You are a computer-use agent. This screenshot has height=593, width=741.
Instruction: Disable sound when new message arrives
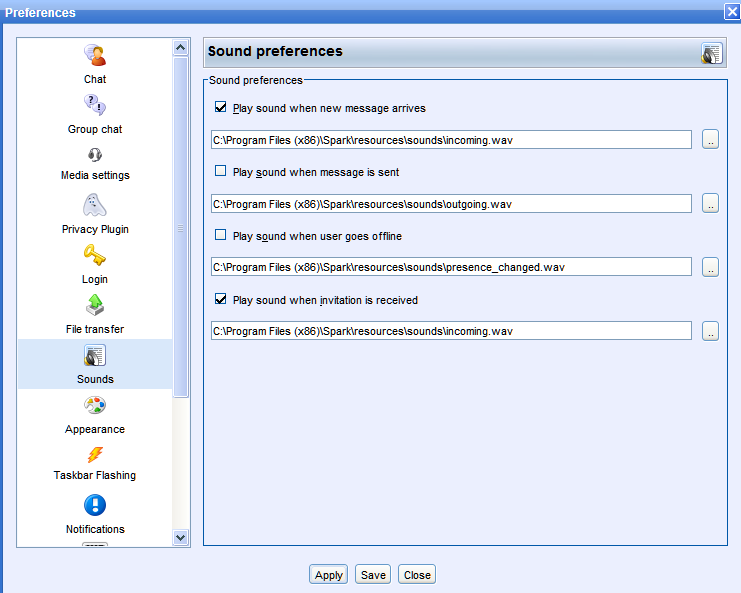click(221, 107)
